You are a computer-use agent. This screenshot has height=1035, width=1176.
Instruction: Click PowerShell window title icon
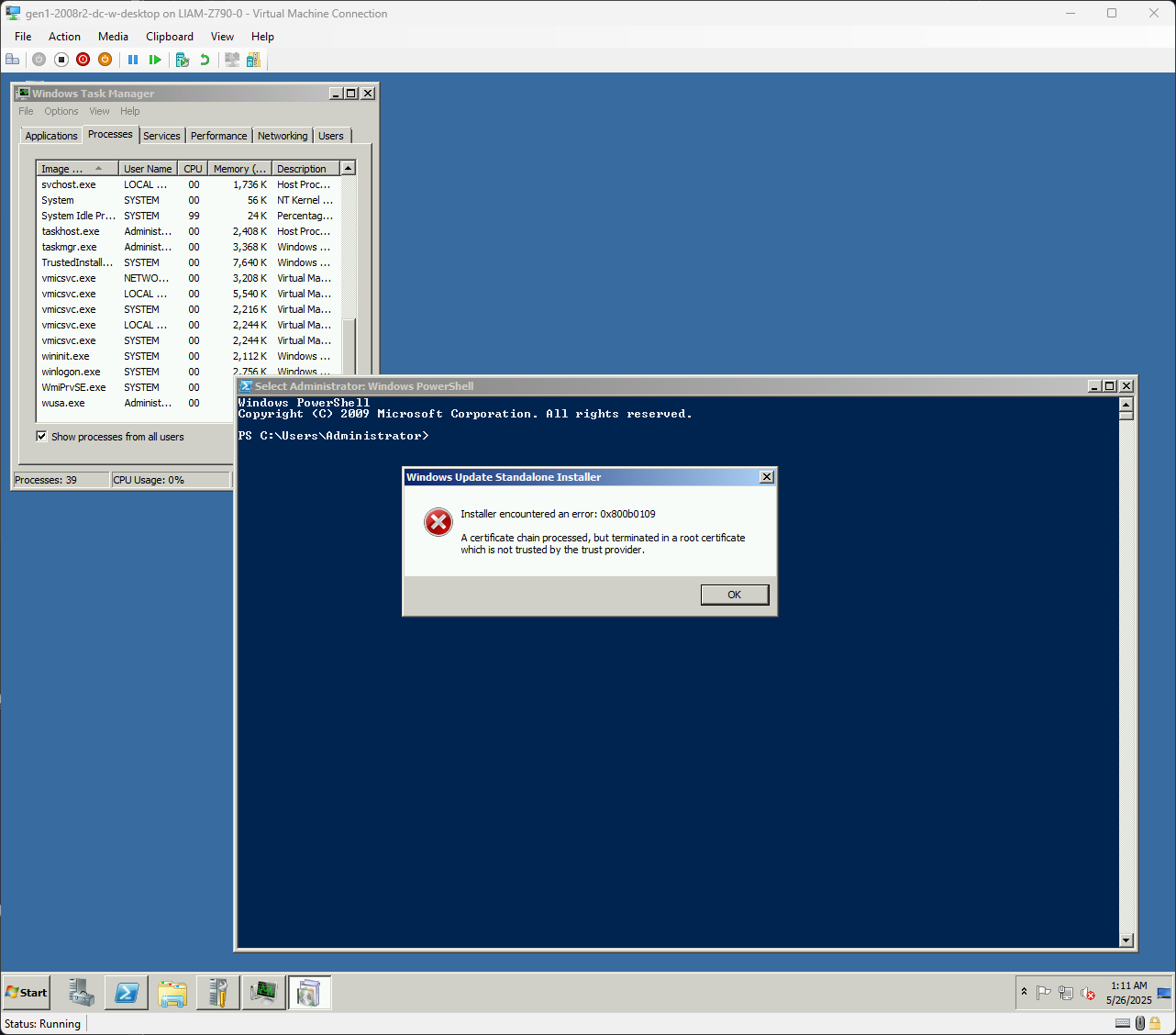pyautogui.click(x=246, y=386)
